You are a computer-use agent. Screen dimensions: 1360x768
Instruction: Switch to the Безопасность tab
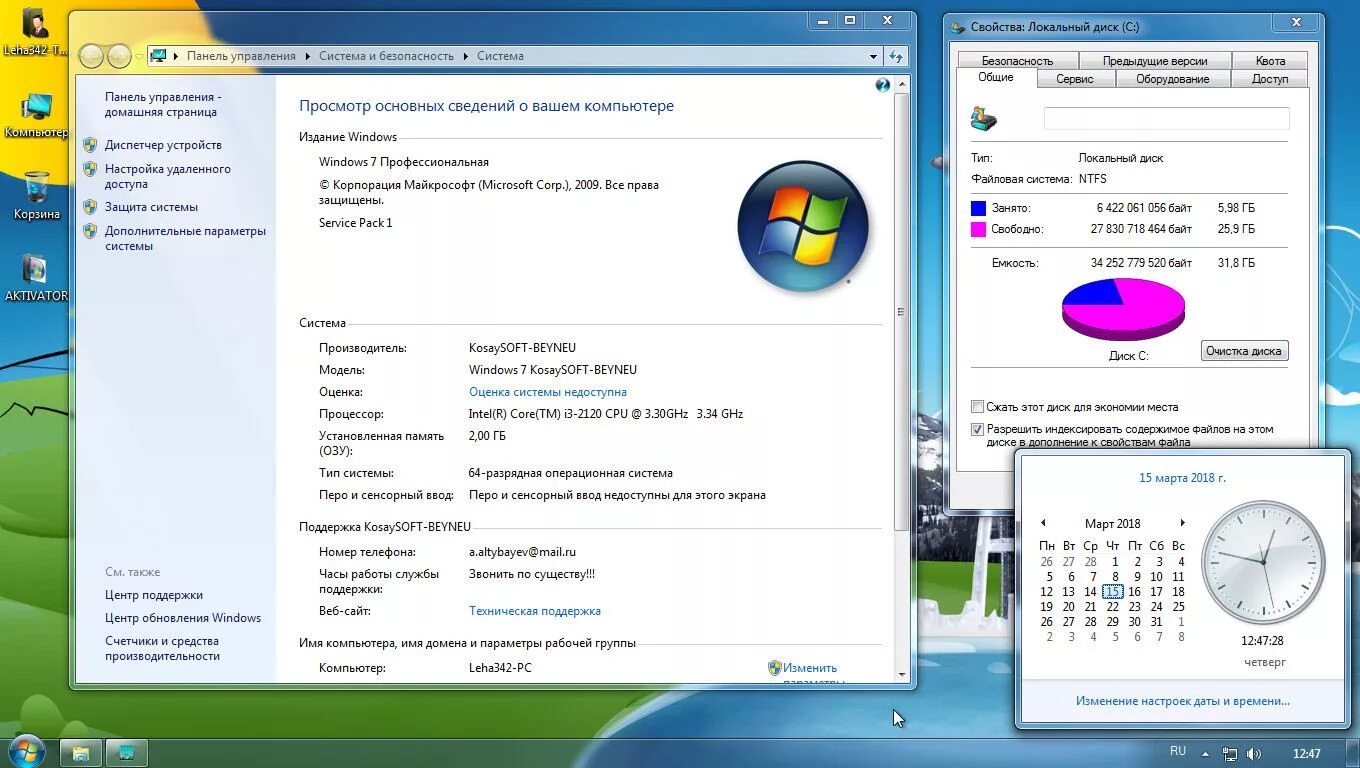tap(1017, 61)
